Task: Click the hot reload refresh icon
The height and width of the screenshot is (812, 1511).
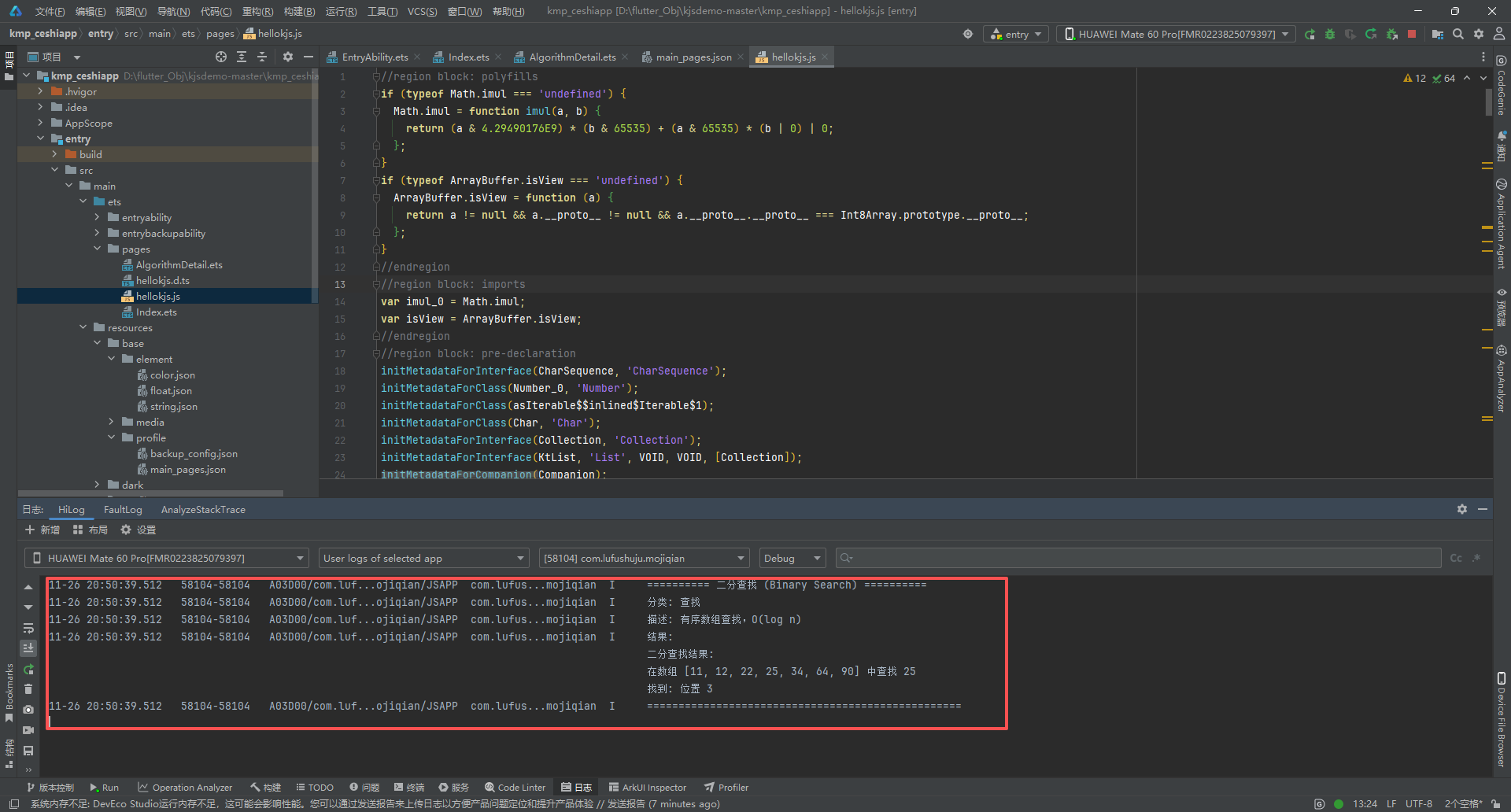Action: [1371, 35]
